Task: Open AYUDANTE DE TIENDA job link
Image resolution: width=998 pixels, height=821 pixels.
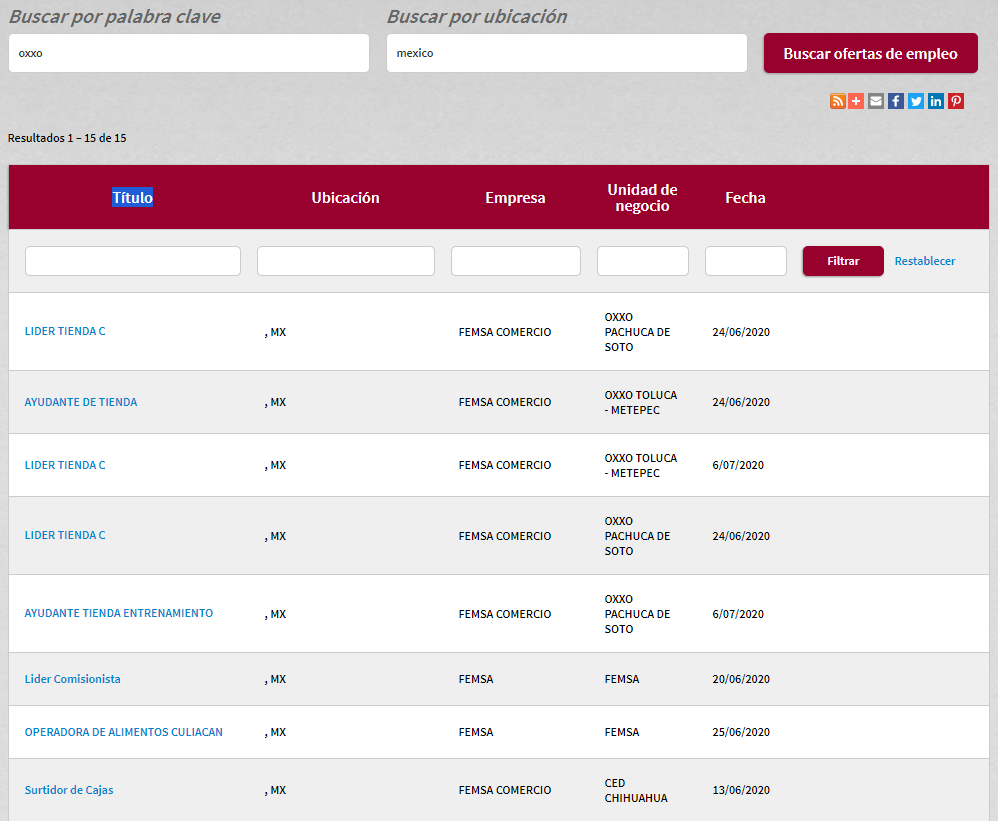Action: click(81, 402)
